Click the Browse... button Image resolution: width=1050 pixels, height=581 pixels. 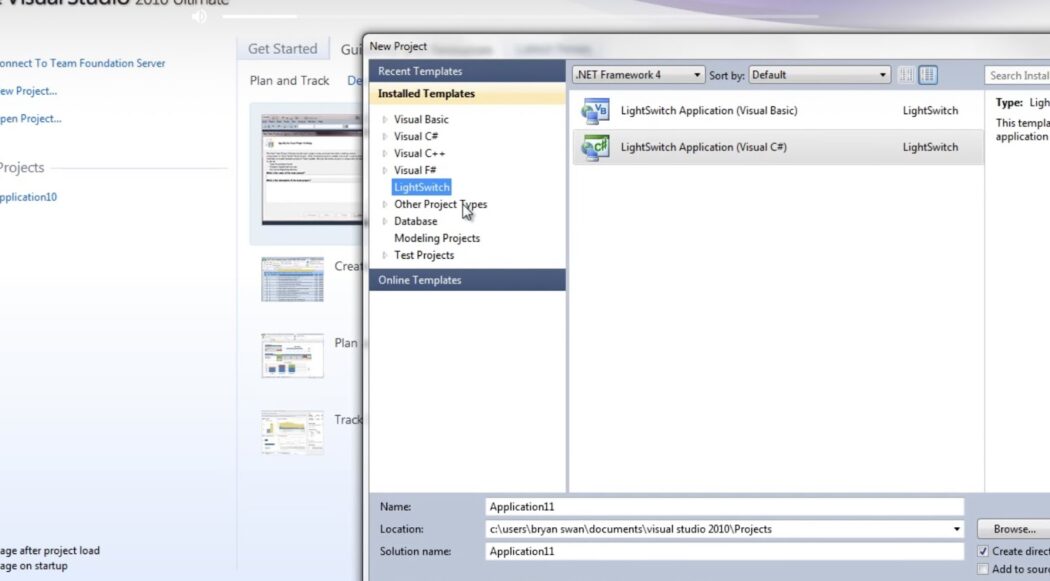pyautogui.click(x=1010, y=528)
